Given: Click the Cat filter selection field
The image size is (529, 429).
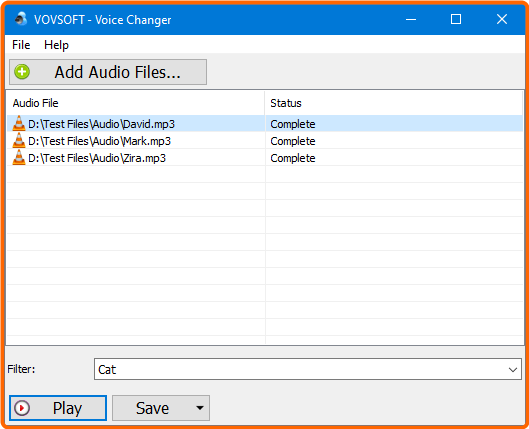Looking at the screenshot, I should click(x=308, y=369).
